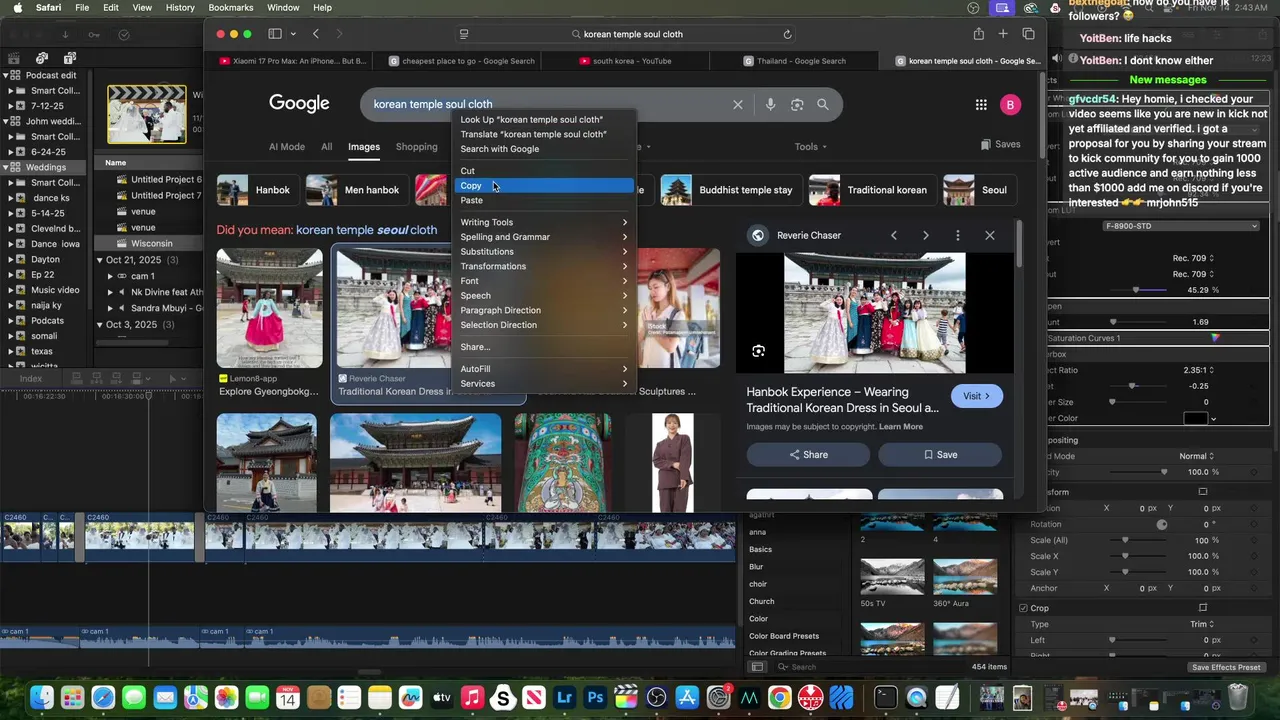Open the Learn More copyright link

pos(901,427)
